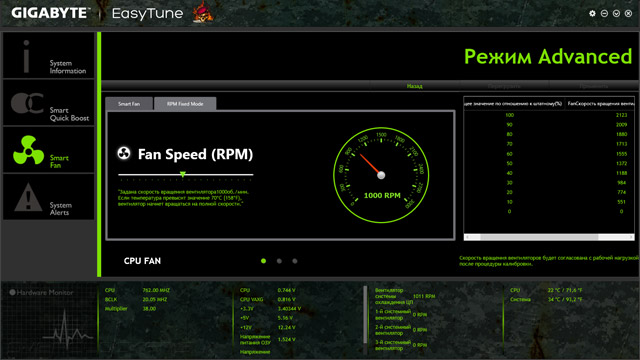Image resolution: width=640 pixels, height=360 pixels.
Task: Click the 50 percent table row
Action: click(x=549, y=163)
